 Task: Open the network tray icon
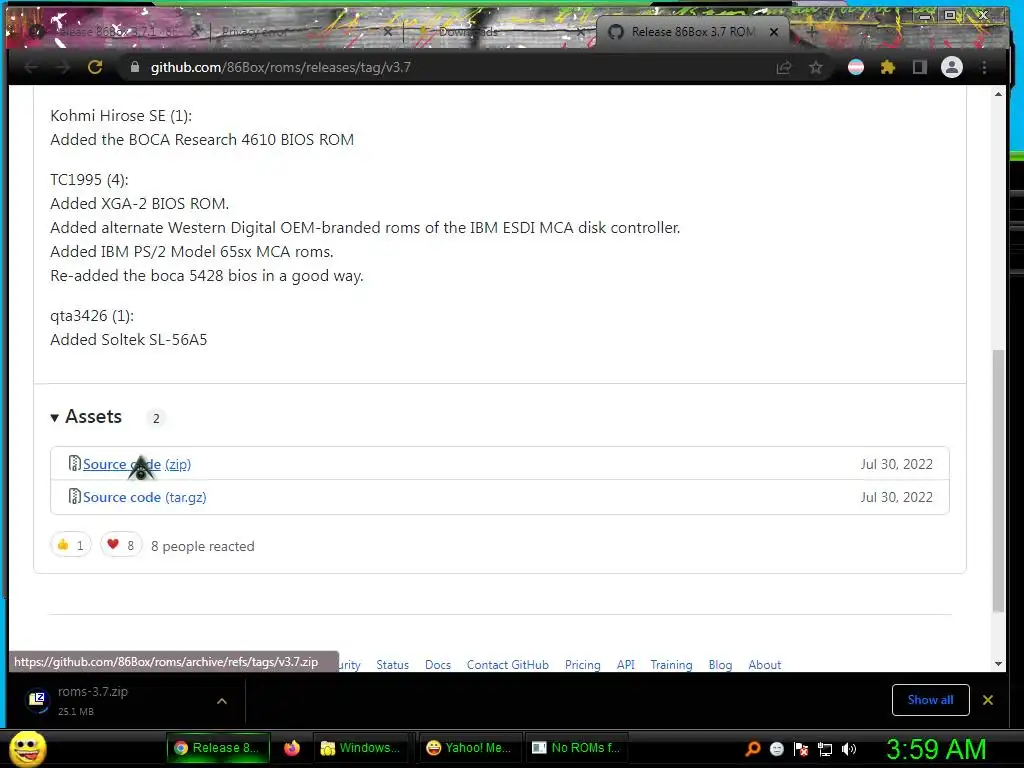pos(825,749)
